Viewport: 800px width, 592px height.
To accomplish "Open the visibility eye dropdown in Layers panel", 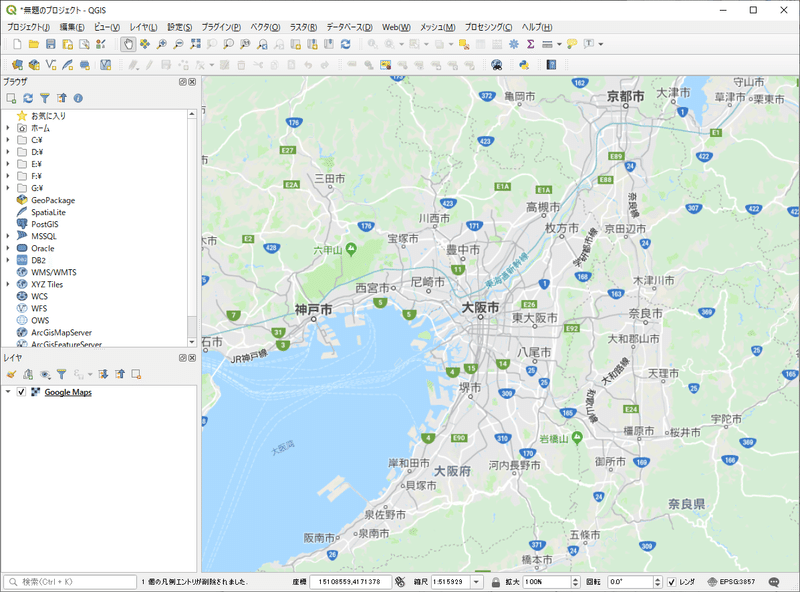I will click(x=45, y=375).
